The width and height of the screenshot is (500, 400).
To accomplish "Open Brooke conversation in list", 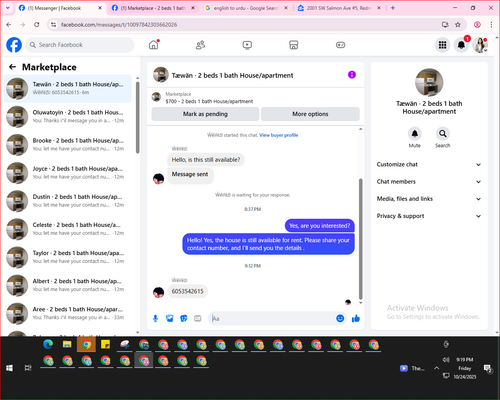I will [x=68, y=145].
